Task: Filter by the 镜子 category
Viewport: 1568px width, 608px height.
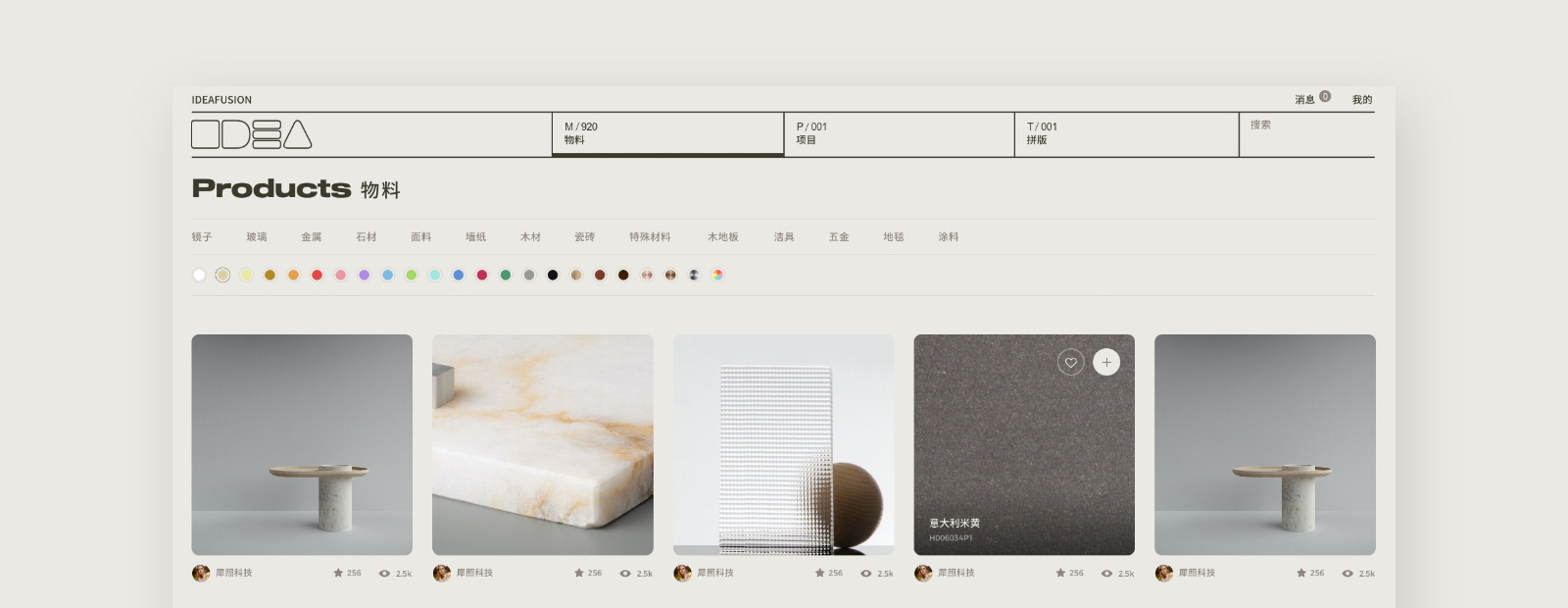Action: click(x=202, y=237)
